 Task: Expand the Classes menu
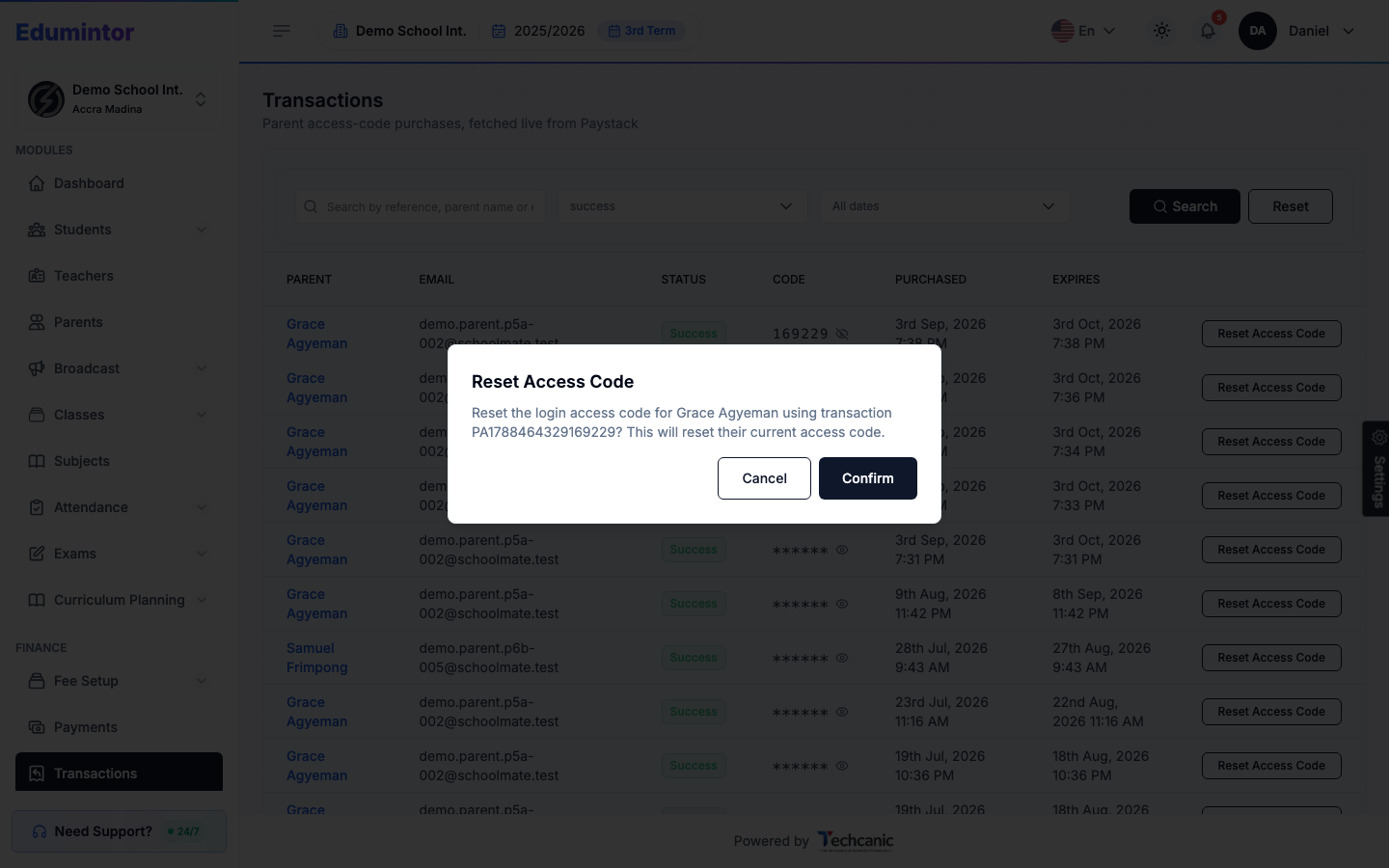[119, 415]
